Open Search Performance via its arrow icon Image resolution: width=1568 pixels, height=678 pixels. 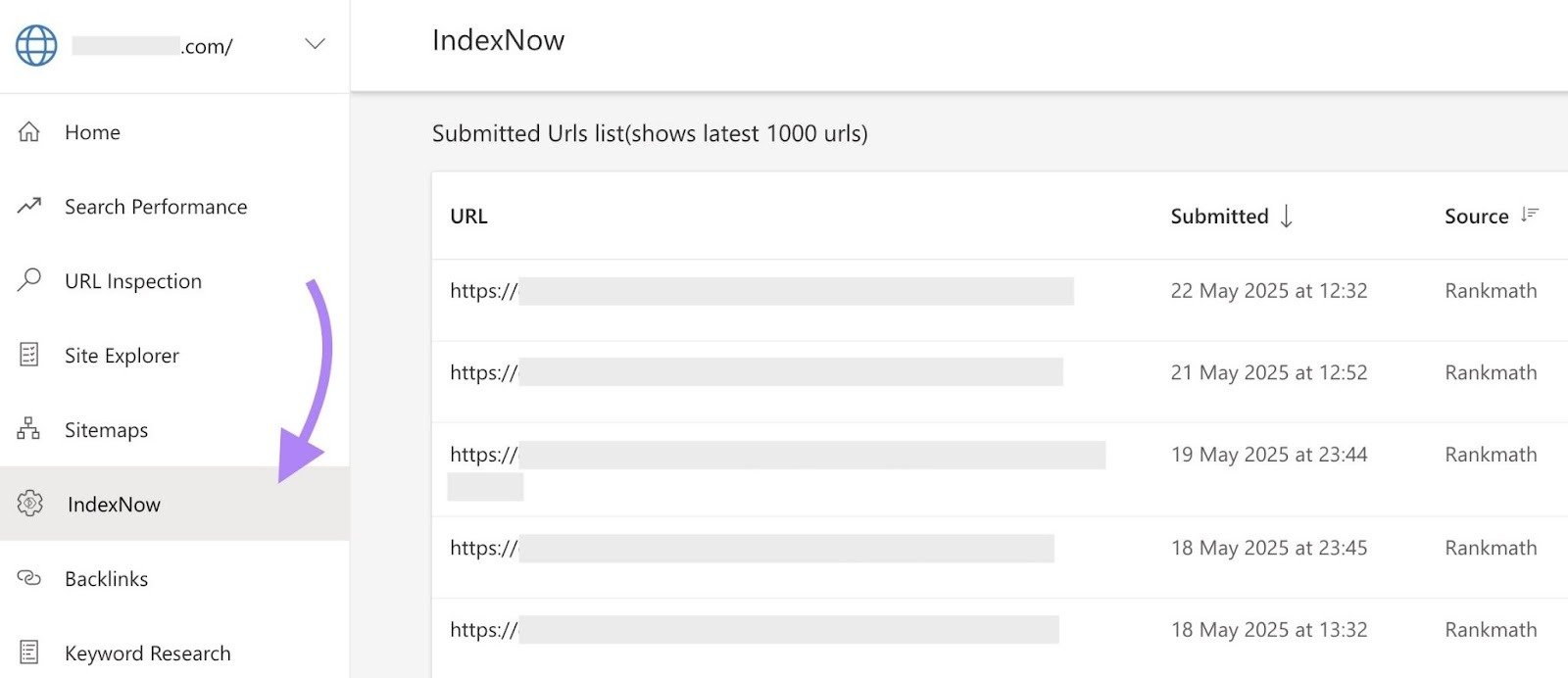[27, 206]
